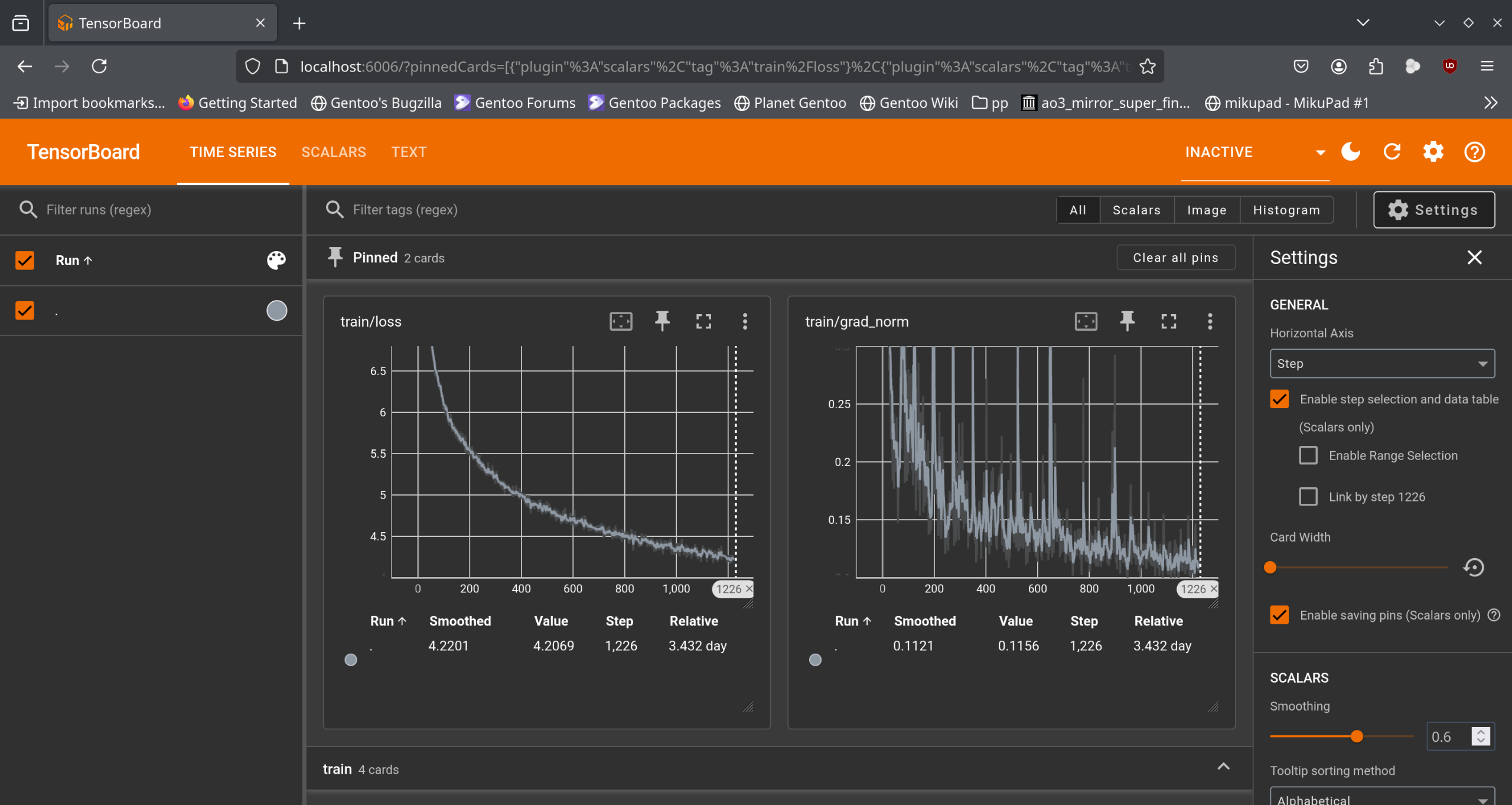This screenshot has height=805, width=1512.
Task: Open Gentoo Wiki bookmark
Action: click(x=908, y=103)
